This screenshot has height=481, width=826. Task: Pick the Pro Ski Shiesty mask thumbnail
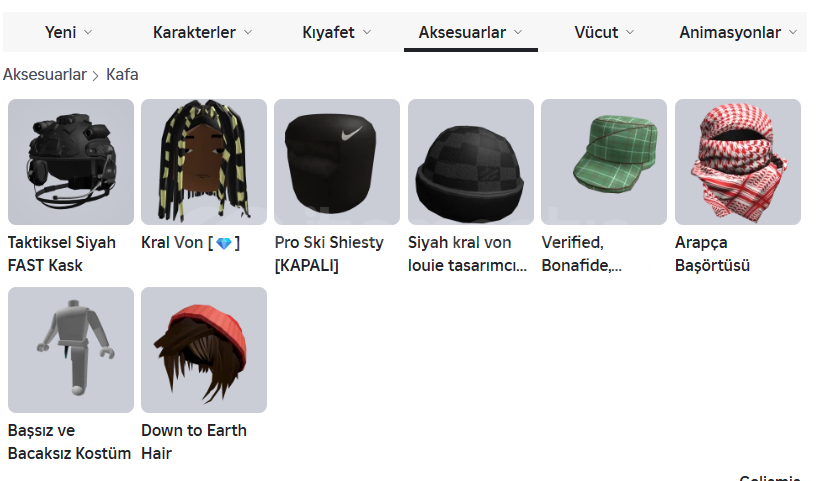(x=337, y=162)
